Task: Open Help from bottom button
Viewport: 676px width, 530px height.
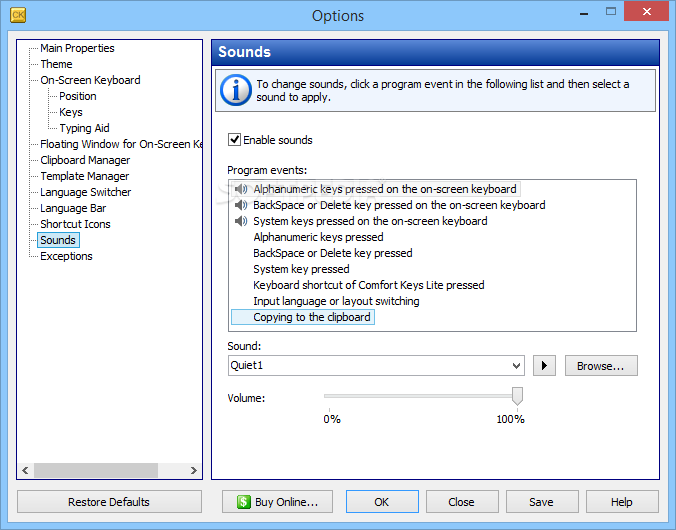Action: pos(622,502)
